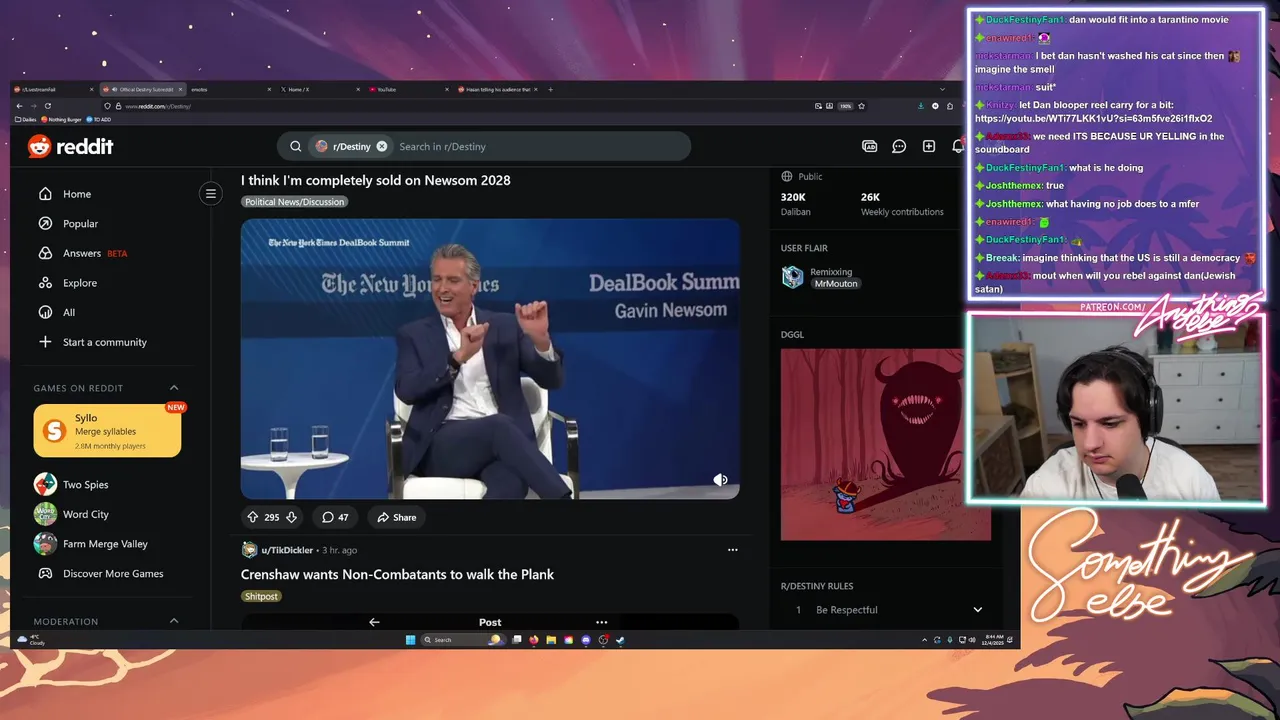Open the Crenshaw Non-Combatants post
This screenshot has height=720, width=1280.
click(397, 574)
